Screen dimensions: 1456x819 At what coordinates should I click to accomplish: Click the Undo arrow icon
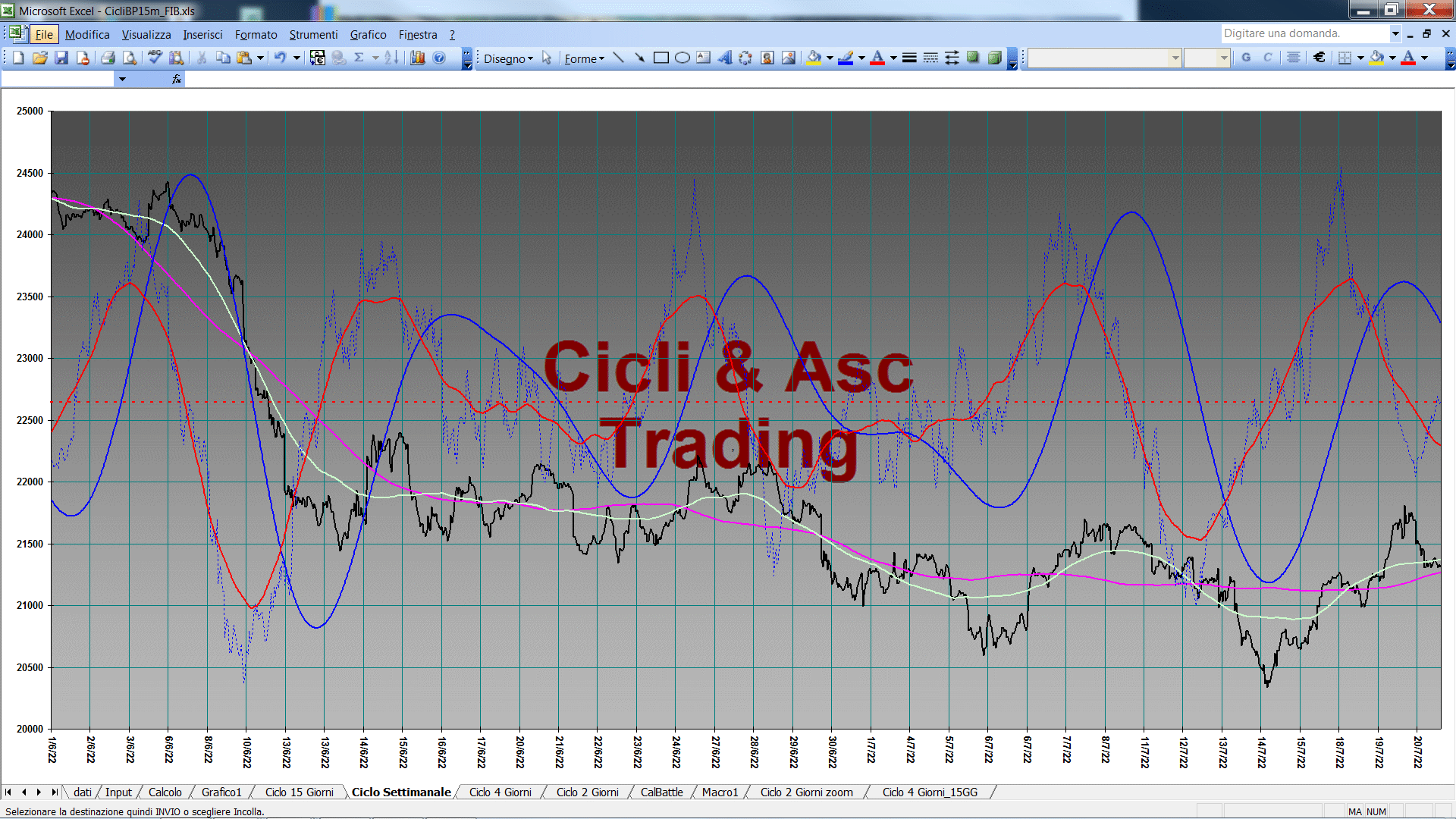point(280,58)
